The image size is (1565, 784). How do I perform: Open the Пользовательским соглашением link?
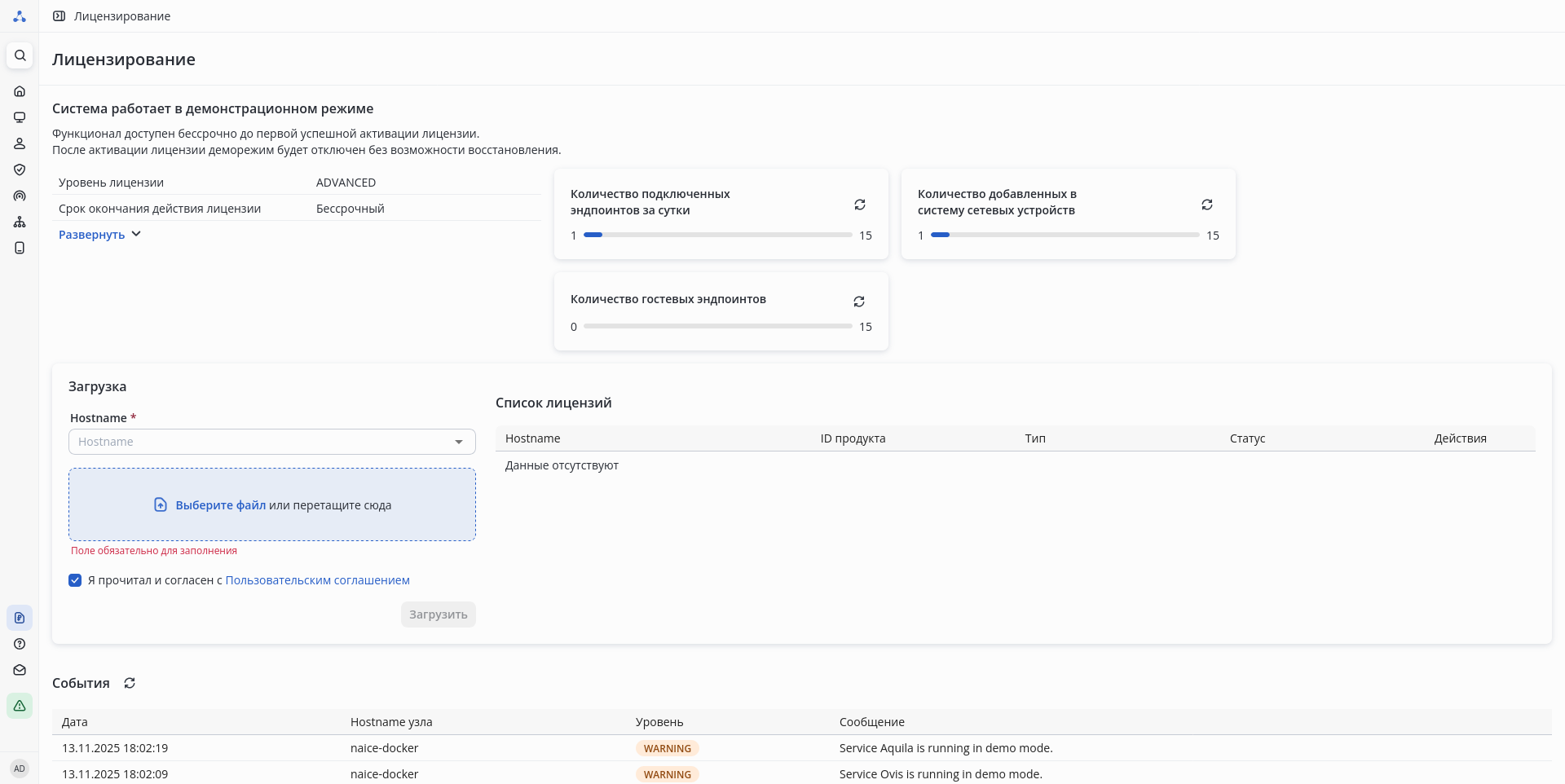(x=317, y=580)
